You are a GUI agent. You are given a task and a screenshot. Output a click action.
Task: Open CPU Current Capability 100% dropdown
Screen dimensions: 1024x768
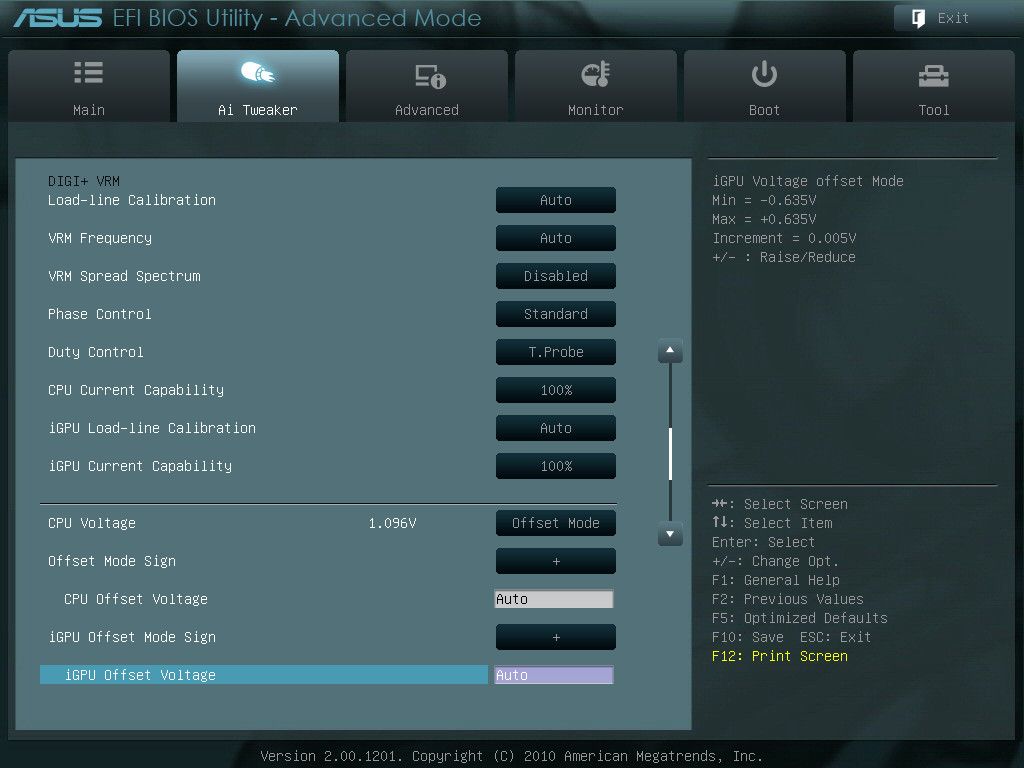(x=556, y=390)
